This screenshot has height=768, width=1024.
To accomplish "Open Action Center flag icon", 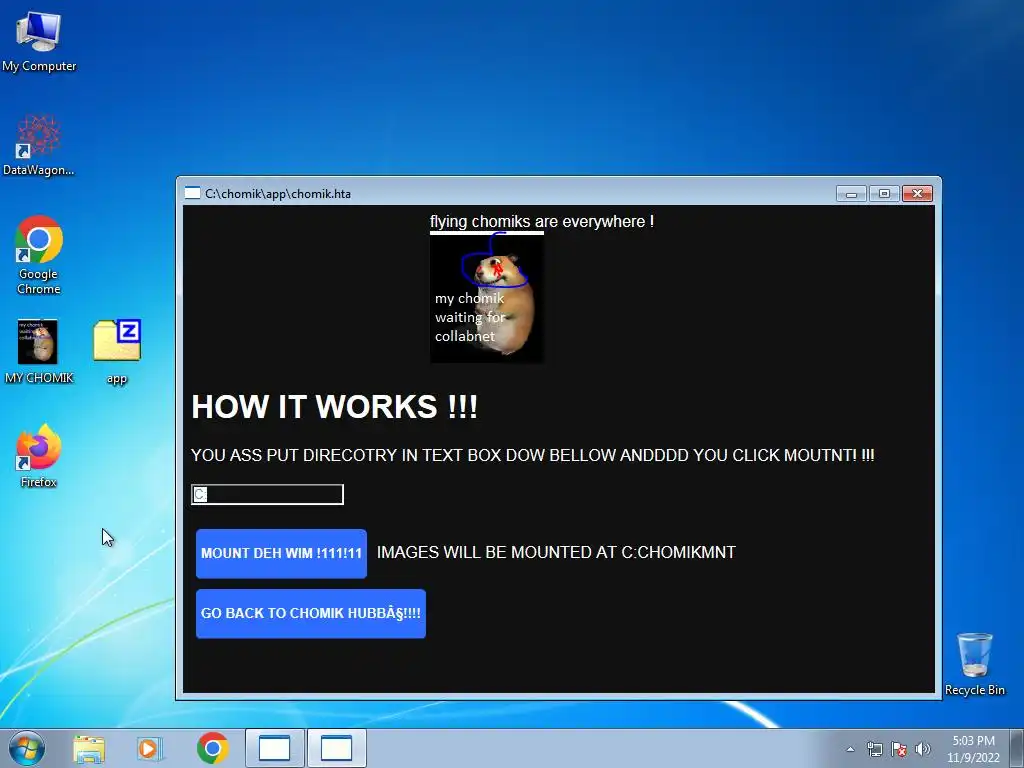I will (x=899, y=749).
